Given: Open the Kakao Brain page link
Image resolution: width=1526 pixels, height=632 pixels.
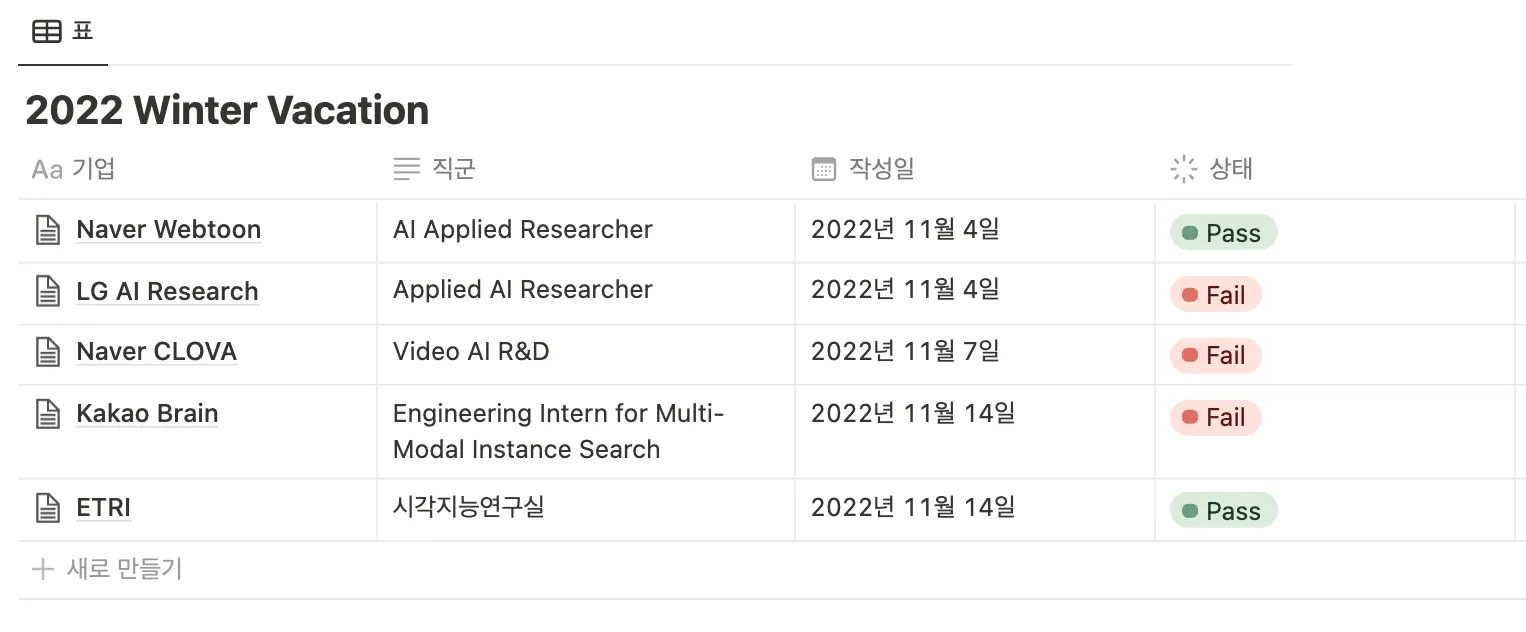Looking at the screenshot, I should click(x=147, y=414).
